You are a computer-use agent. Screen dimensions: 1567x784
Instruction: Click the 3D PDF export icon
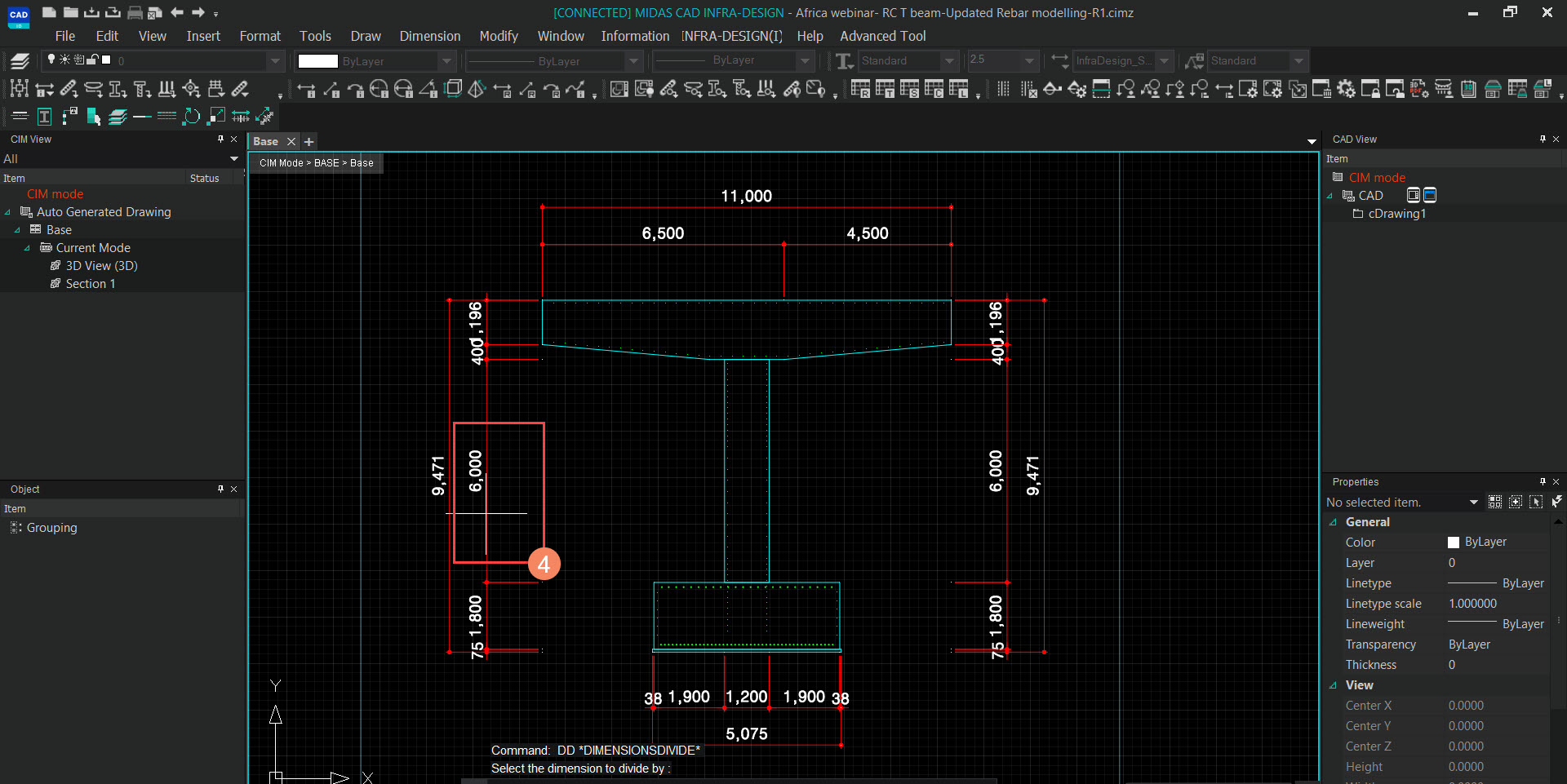1419,89
